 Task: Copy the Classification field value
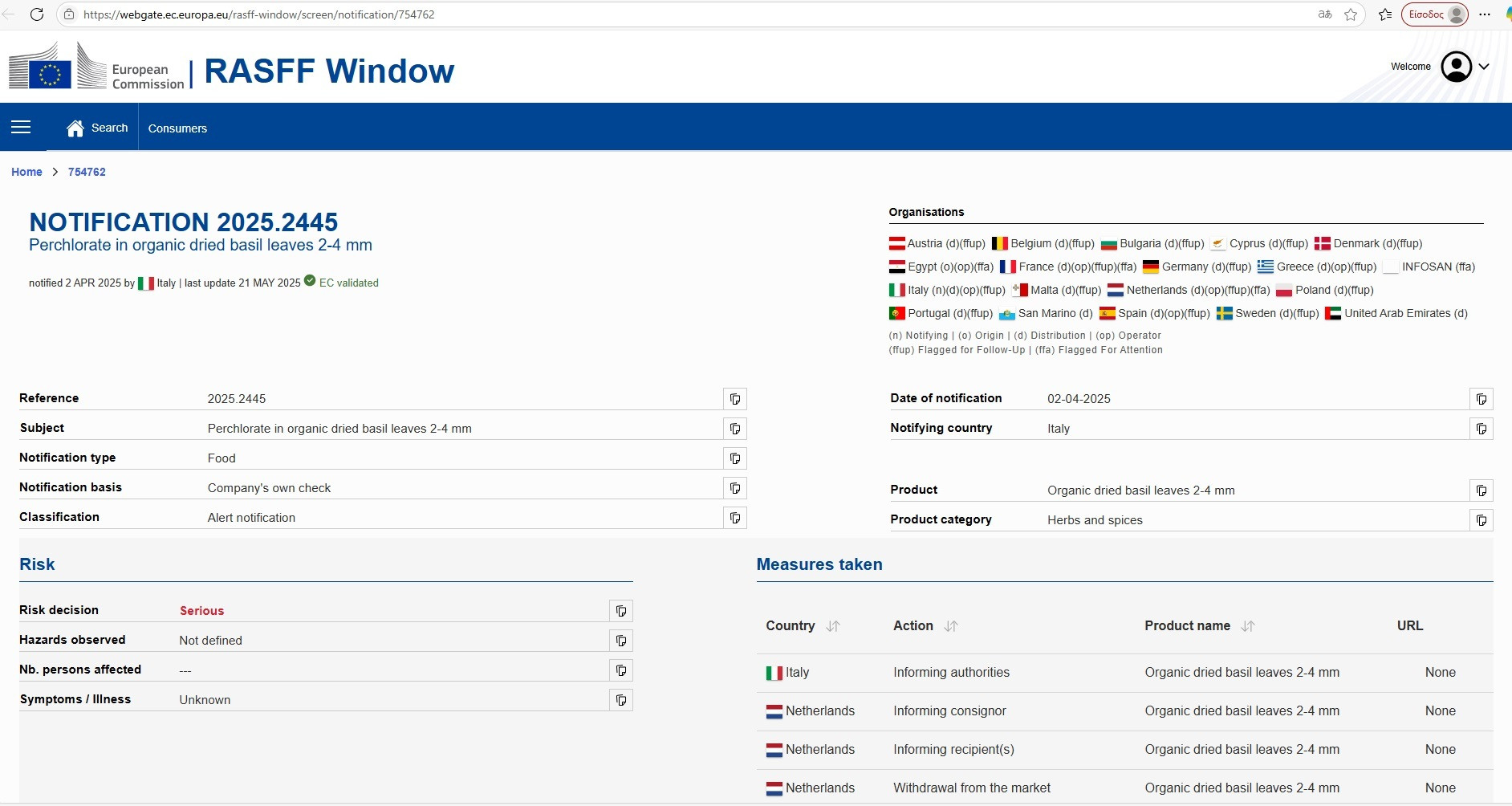734,518
